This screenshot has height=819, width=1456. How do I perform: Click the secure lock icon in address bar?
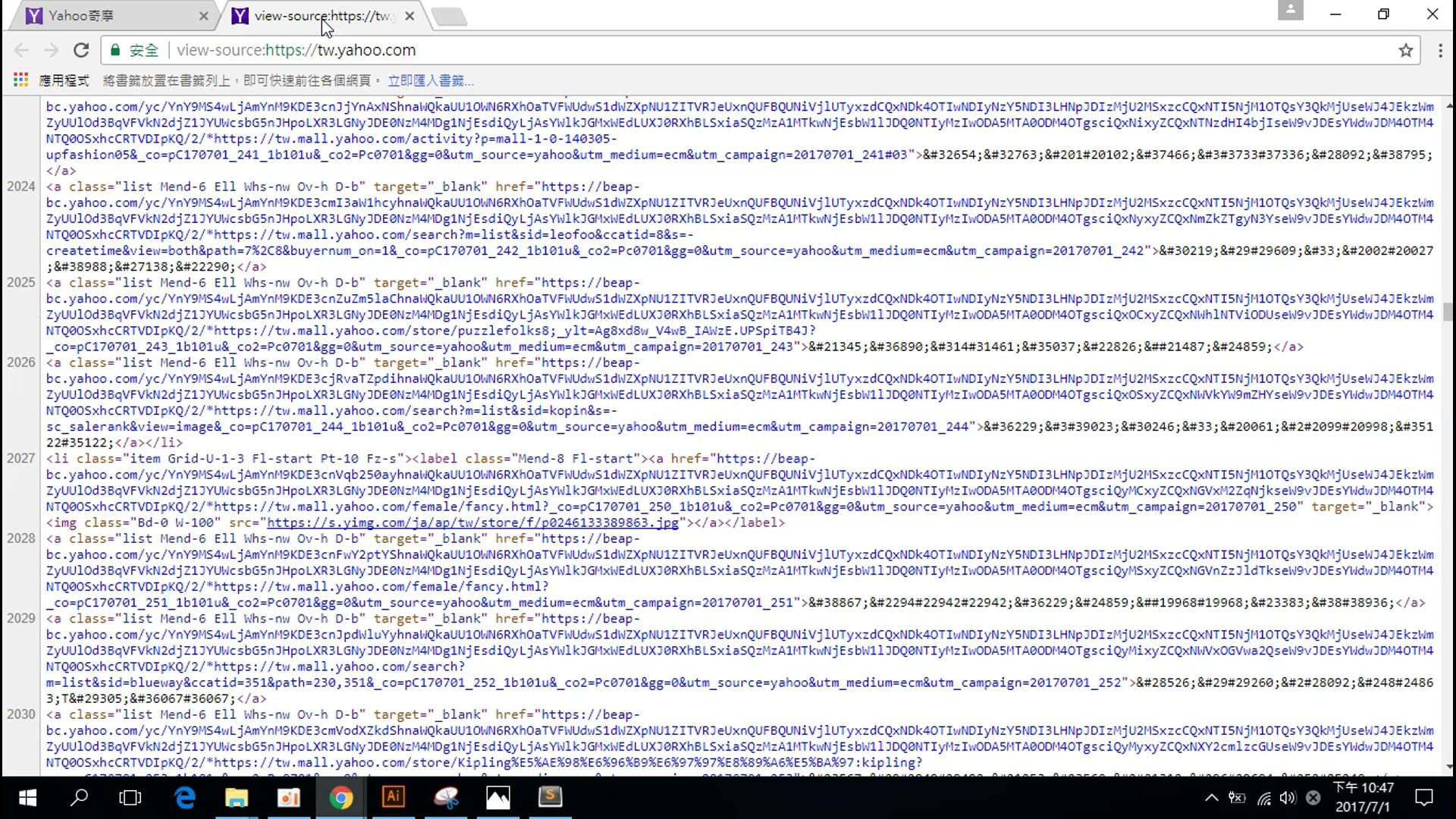115,50
